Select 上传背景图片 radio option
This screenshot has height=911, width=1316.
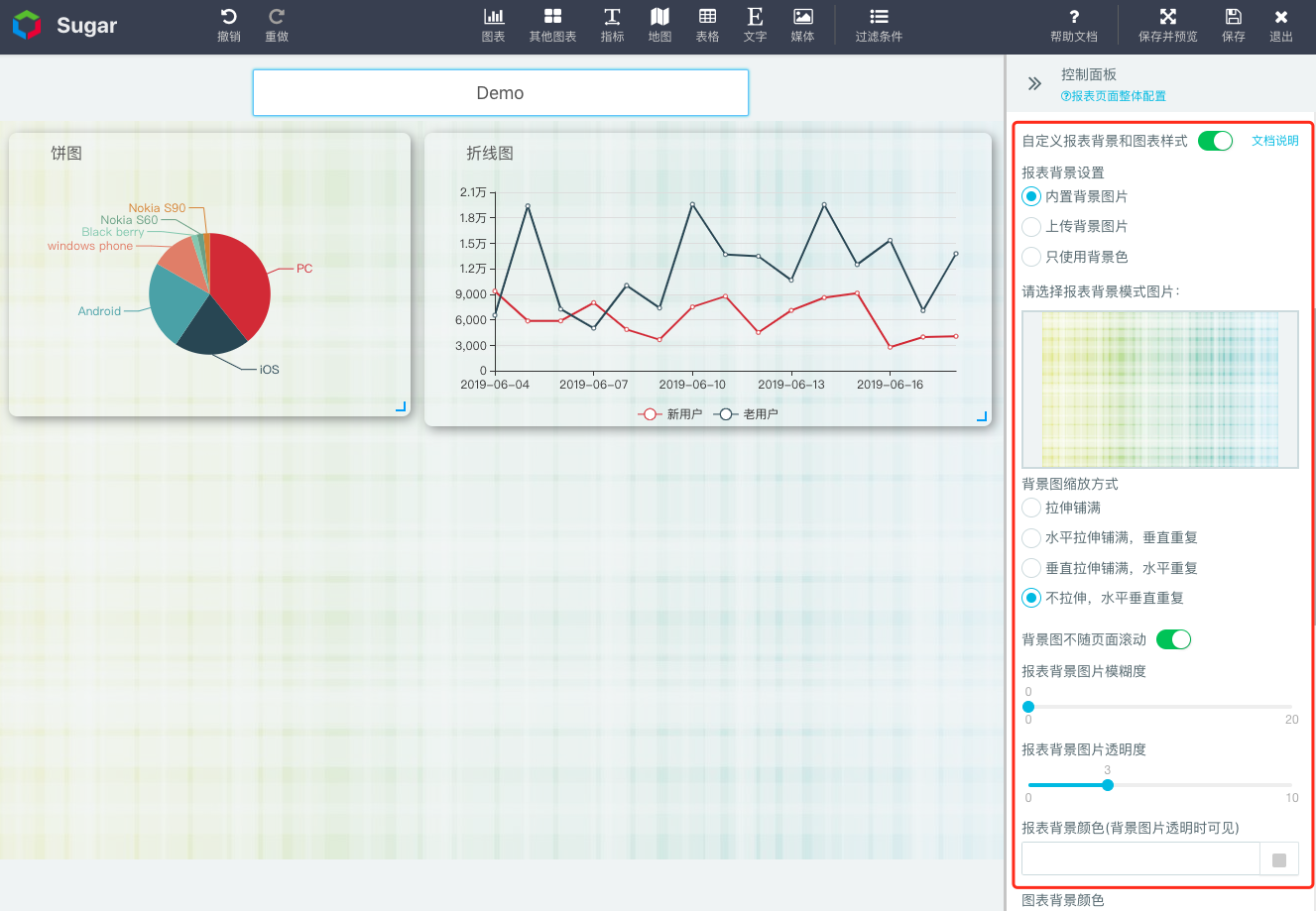click(1031, 226)
